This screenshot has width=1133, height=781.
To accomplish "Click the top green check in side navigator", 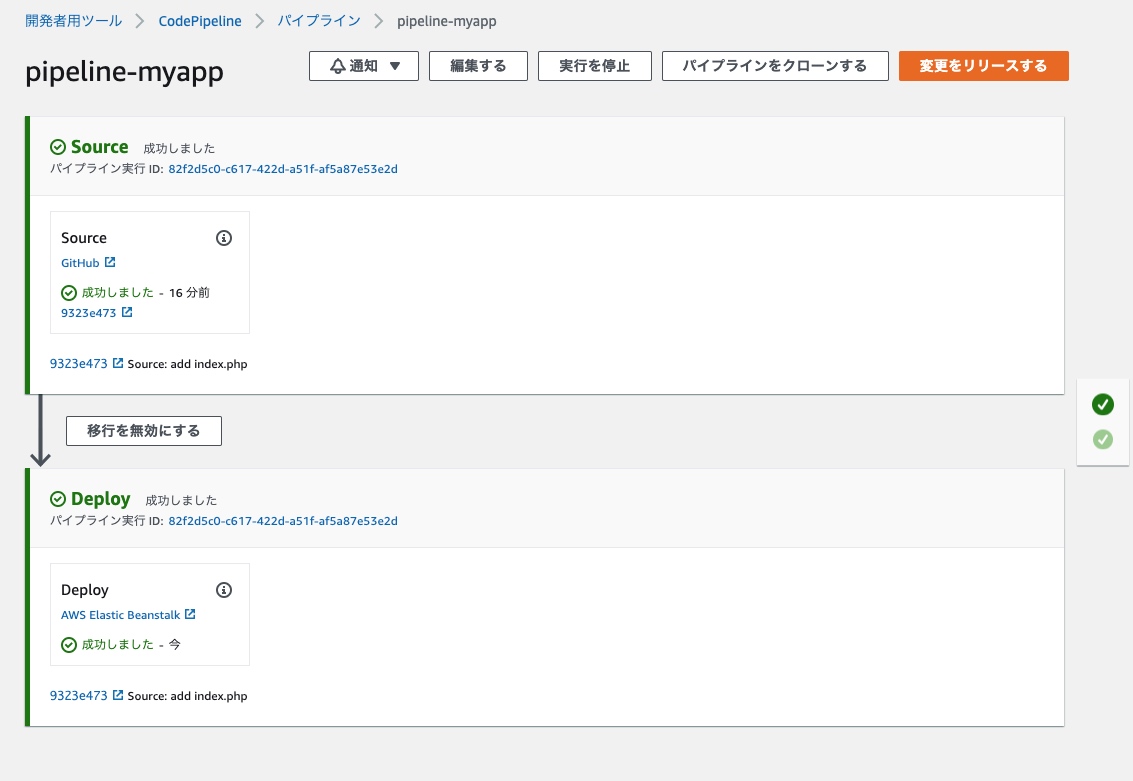I will point(1102,404).
